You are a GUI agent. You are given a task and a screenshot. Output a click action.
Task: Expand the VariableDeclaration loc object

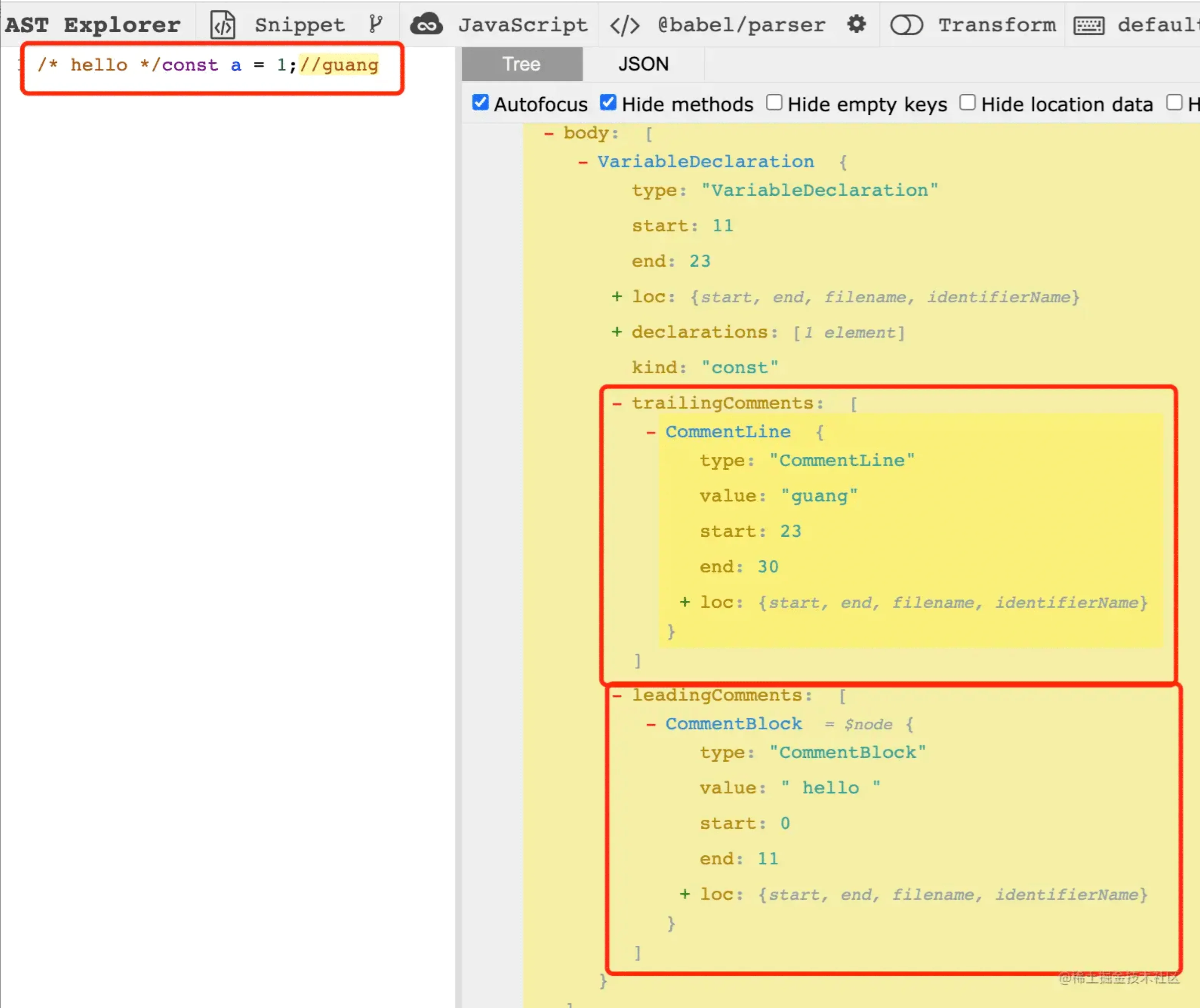(617, 296)
